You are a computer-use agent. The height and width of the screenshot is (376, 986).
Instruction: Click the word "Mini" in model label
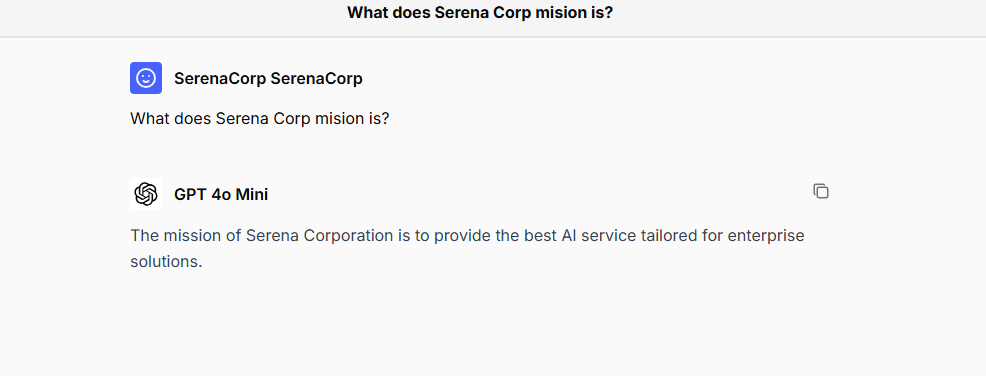click(x=252, y=195)
